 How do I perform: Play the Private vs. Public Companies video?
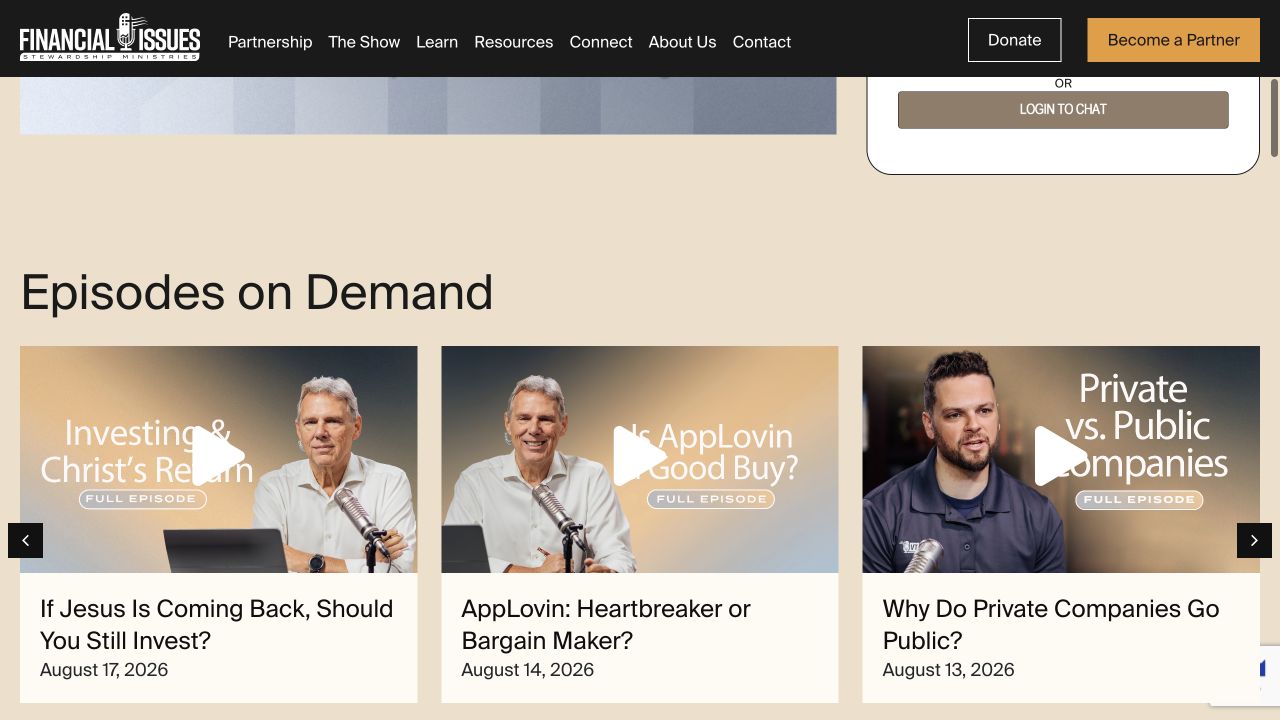[1061, 456]
